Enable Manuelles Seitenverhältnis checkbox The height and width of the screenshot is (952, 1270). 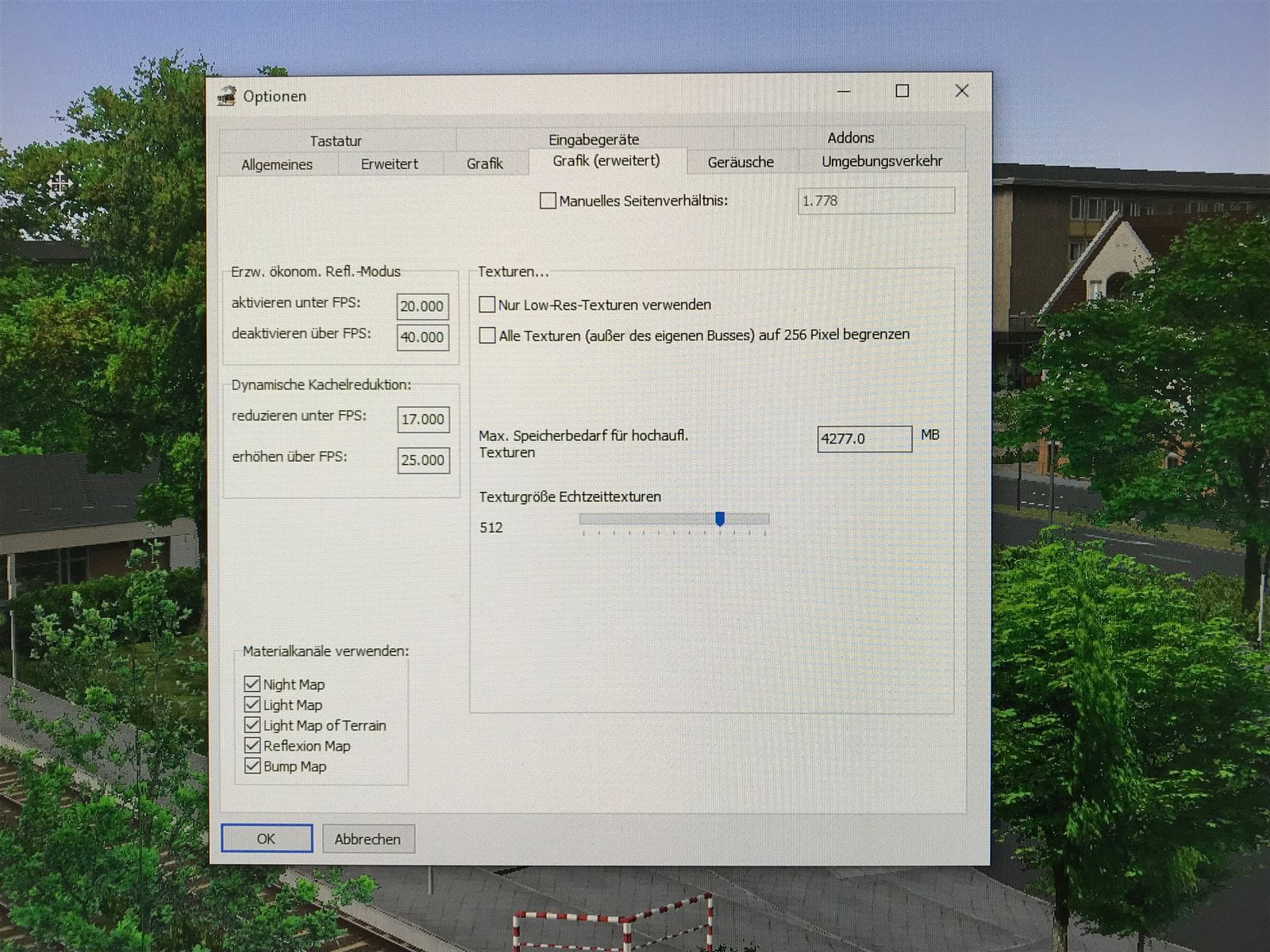click(x=548, y=201)
